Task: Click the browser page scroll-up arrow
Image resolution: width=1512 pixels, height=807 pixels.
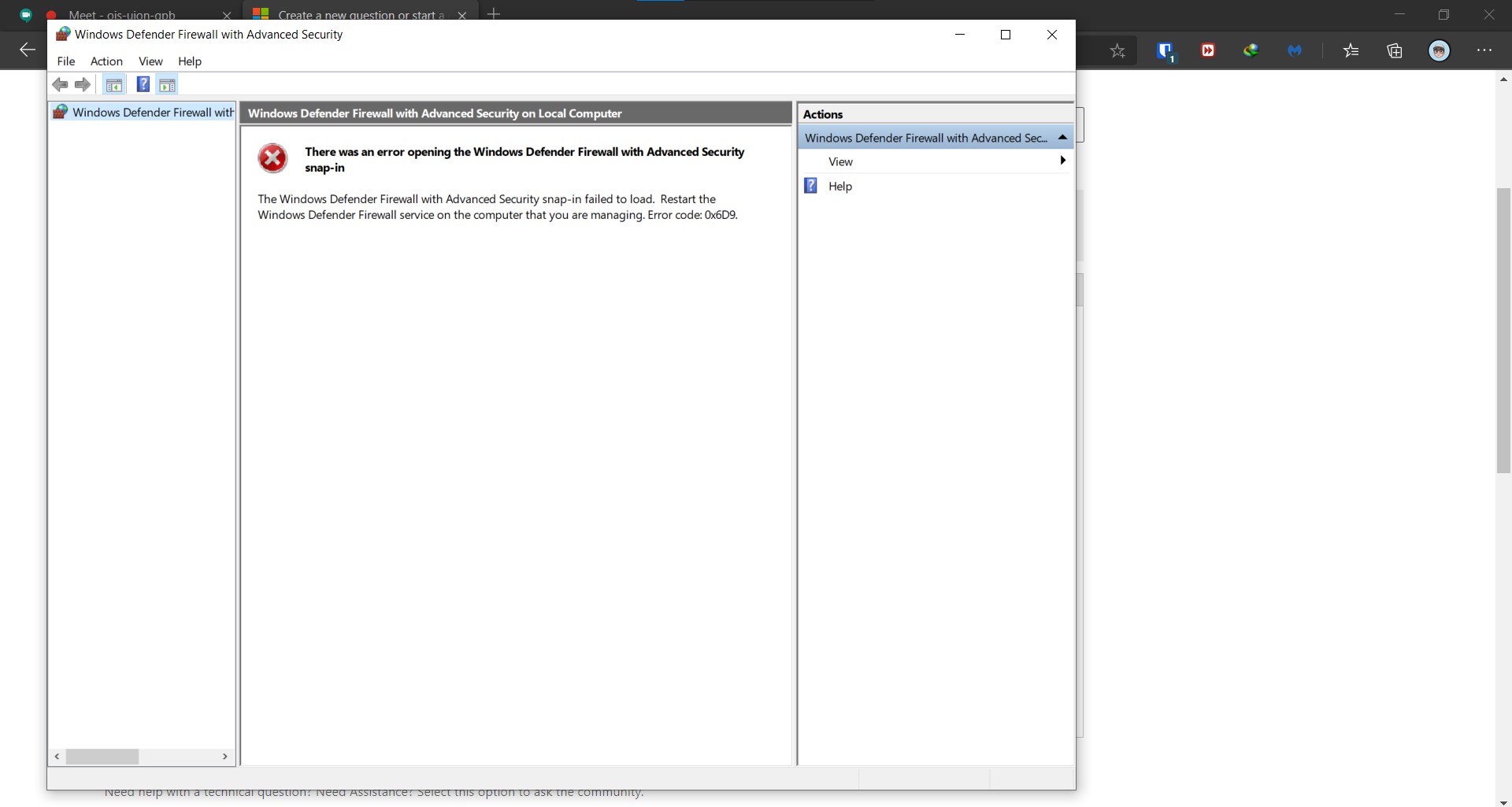Action: [1504, 80]
